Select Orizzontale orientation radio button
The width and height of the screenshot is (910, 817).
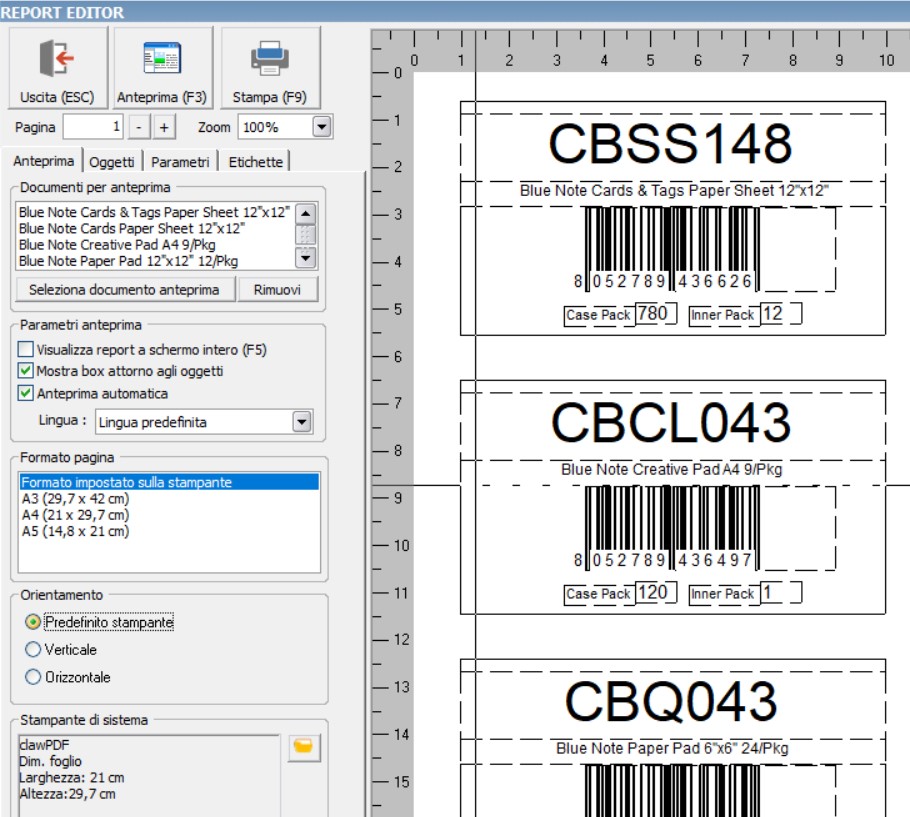[x=33, y=677]
